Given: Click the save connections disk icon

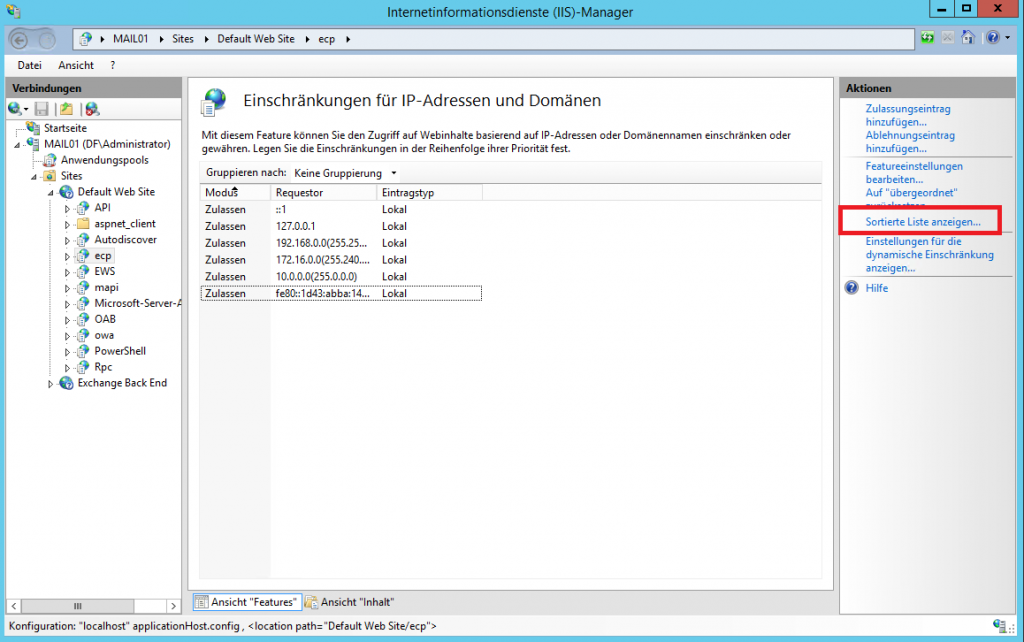Looking at the screenshot, I should (41, 108).
